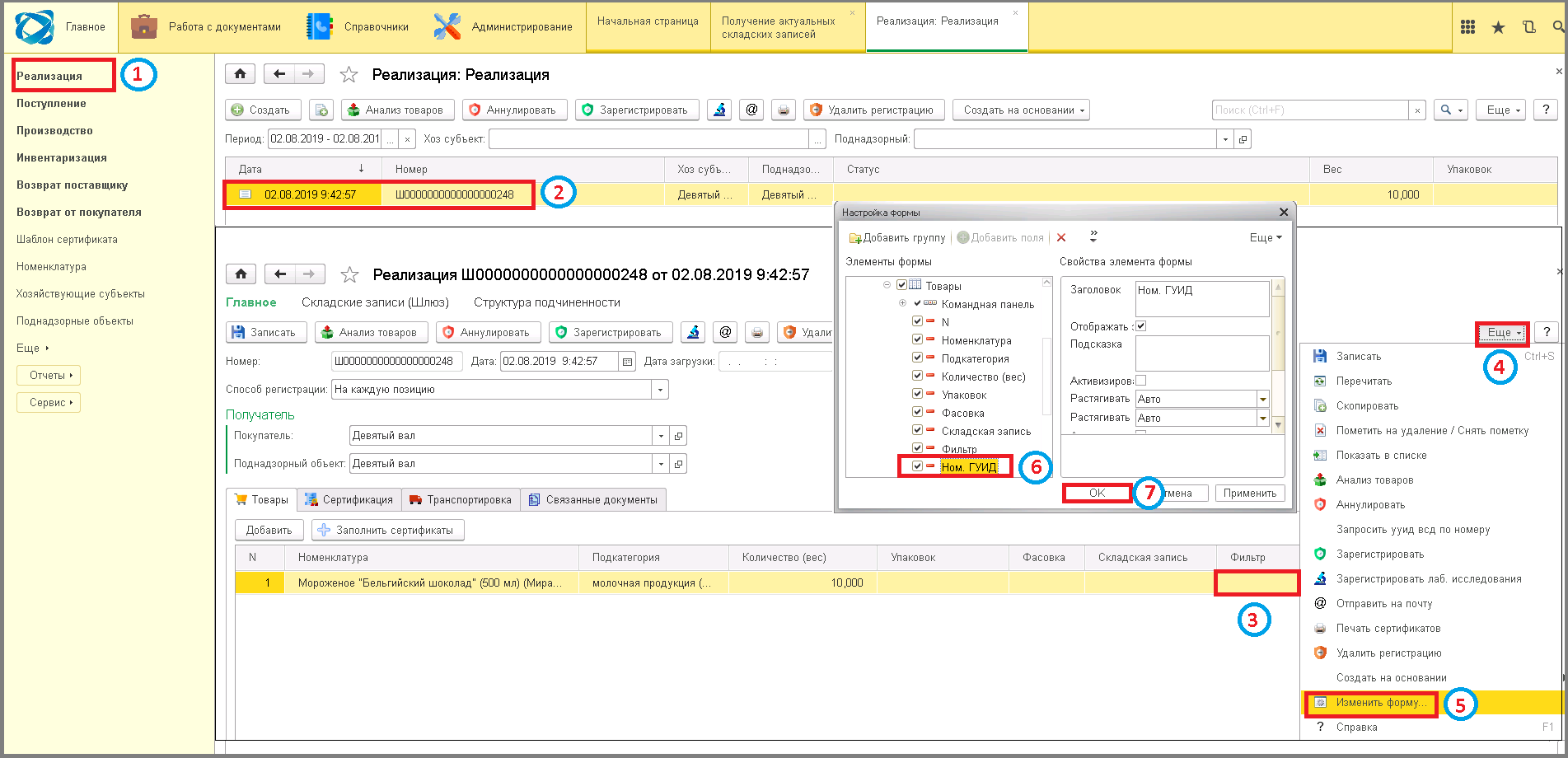This screenshot has width=1568, height=758.
Task: Open the Складские записи (Шлюз) link
Action: [375, 302]
